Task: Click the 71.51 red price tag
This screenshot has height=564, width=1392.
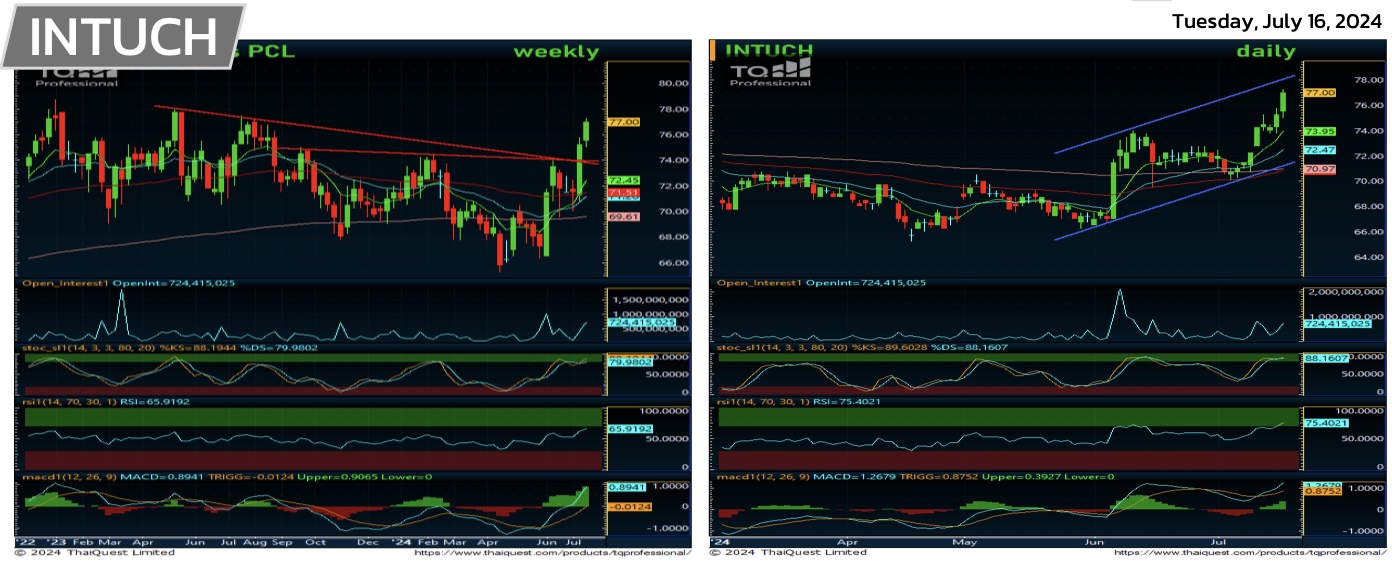Action: tap(624, 192)
